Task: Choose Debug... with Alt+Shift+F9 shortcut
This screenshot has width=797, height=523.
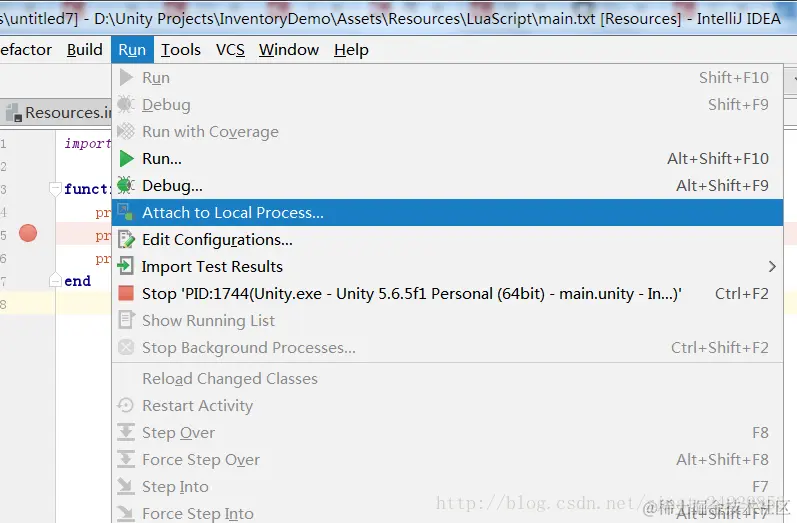Action: 447,186
